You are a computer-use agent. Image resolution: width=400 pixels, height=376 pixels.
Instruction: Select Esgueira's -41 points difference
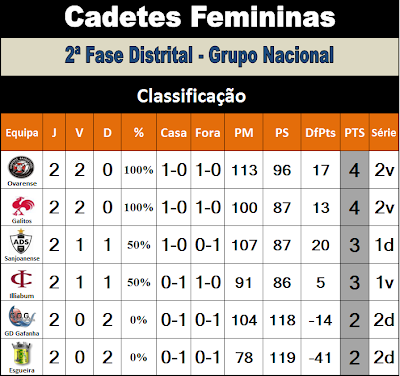click(320, 358)
